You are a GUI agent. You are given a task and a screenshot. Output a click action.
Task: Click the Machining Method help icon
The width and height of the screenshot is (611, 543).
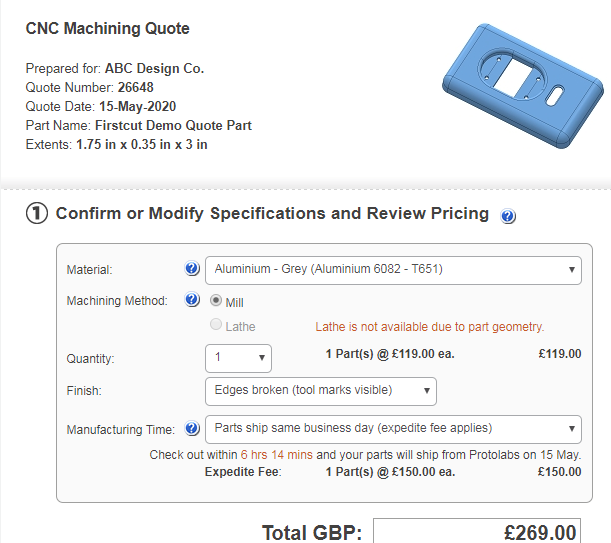(192, 300)
